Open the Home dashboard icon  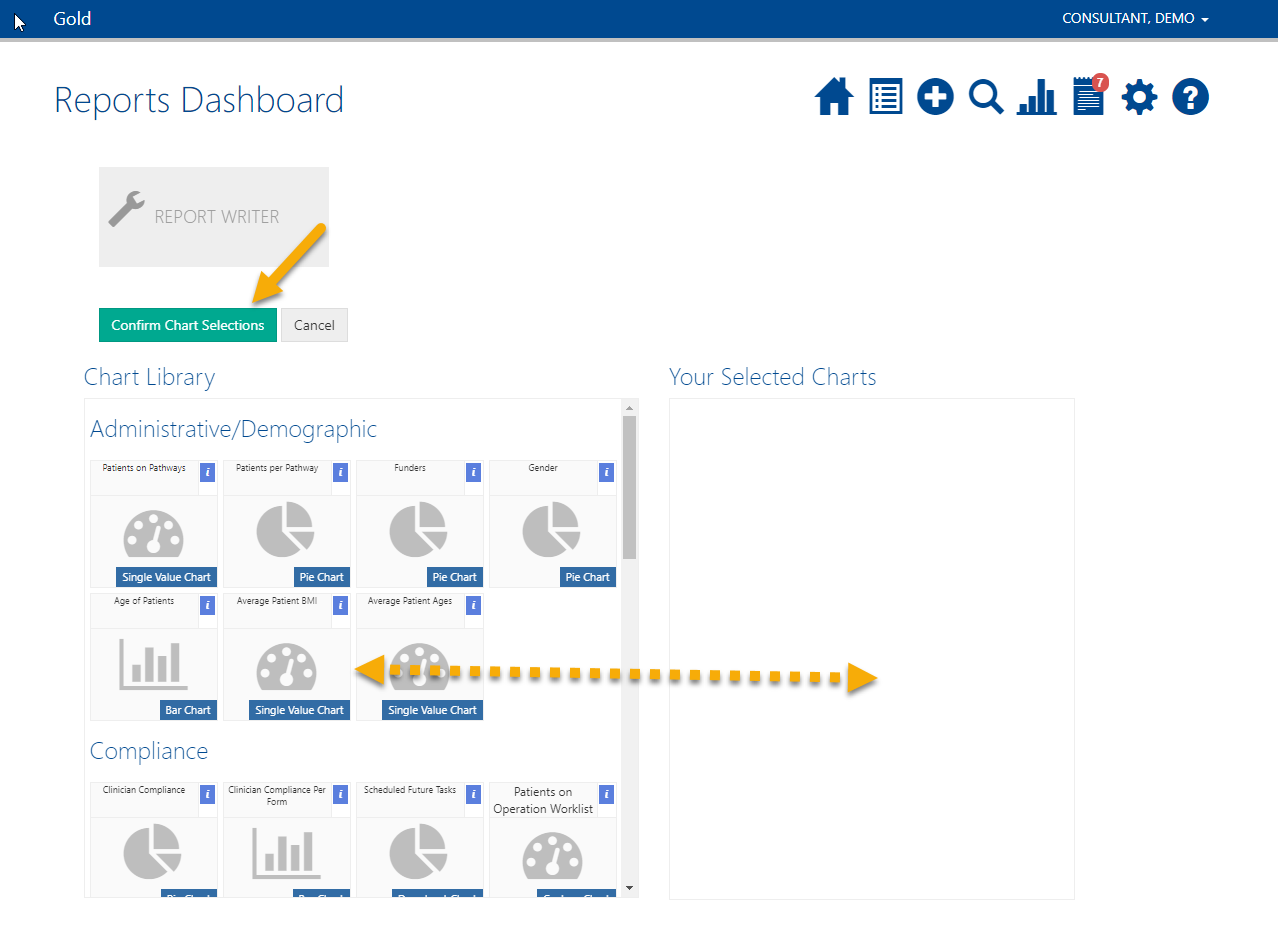pyautogui.click(x=834, y=97)
